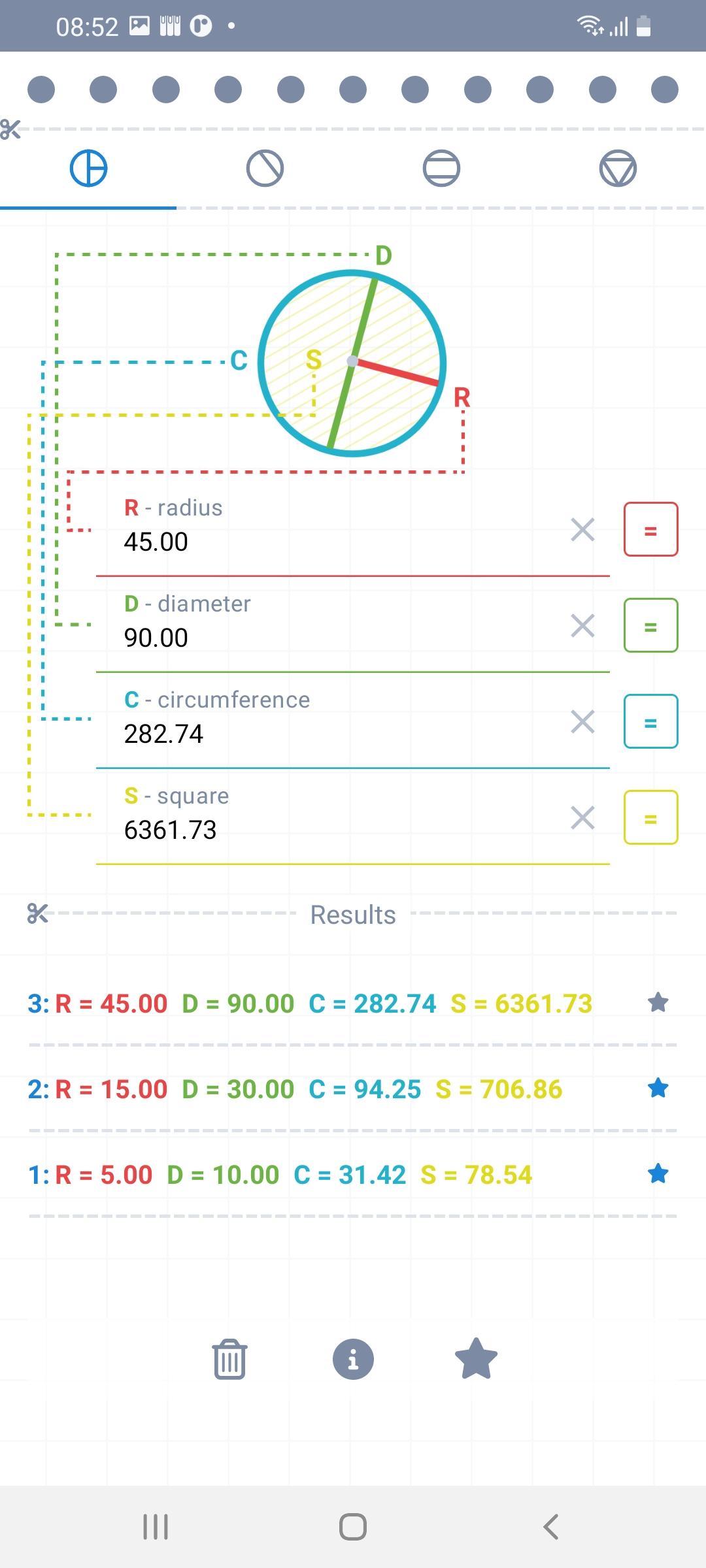Tap the info circle icon
Image resolution: width=706 pixels, height=1568 pixels.
pyautogui.click(x=353, y=1360)
